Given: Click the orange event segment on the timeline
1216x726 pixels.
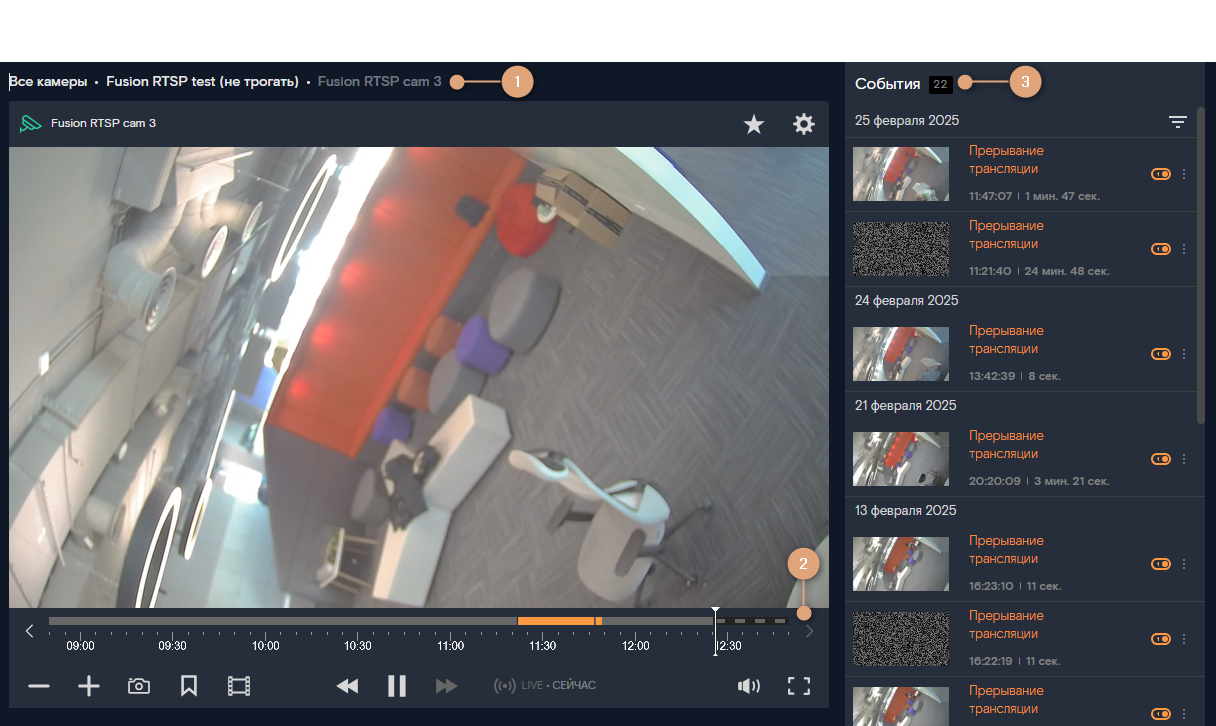Looking at the screenshot, I should click(x=556, y=621).
